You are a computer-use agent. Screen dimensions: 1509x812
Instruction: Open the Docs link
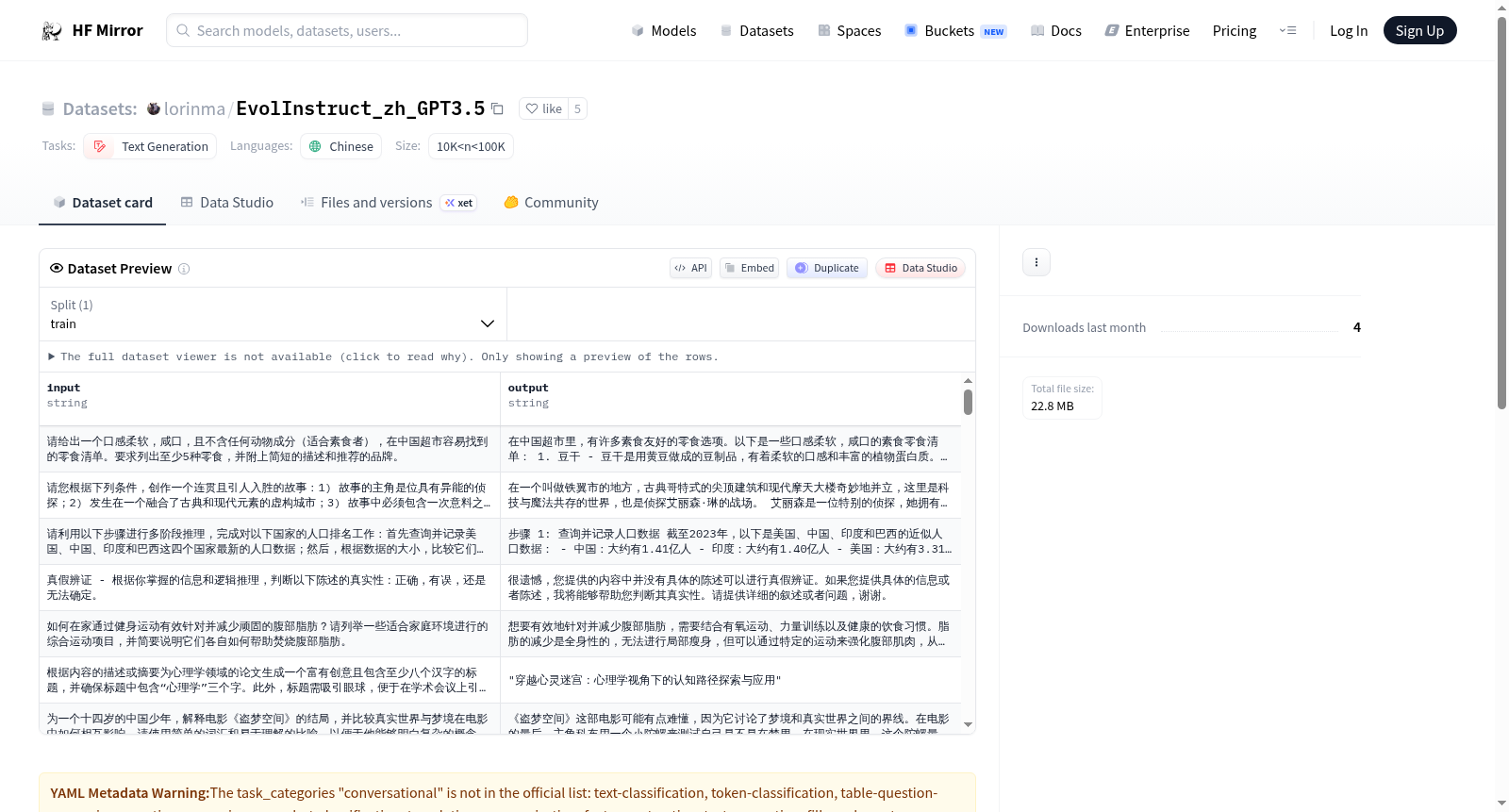click(1055, 30)
